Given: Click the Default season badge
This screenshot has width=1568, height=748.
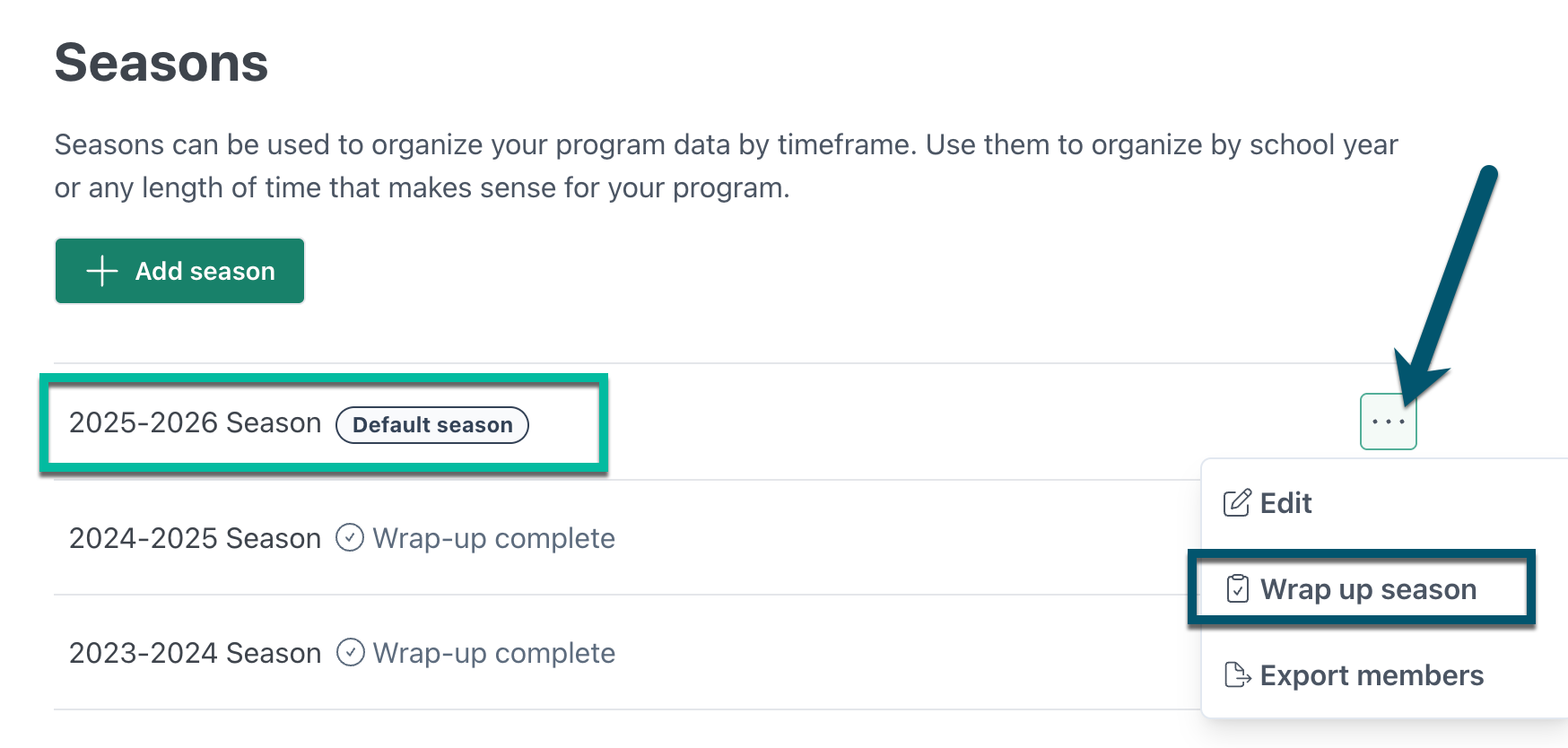Looking at the screenshot, I should point(432,425).
